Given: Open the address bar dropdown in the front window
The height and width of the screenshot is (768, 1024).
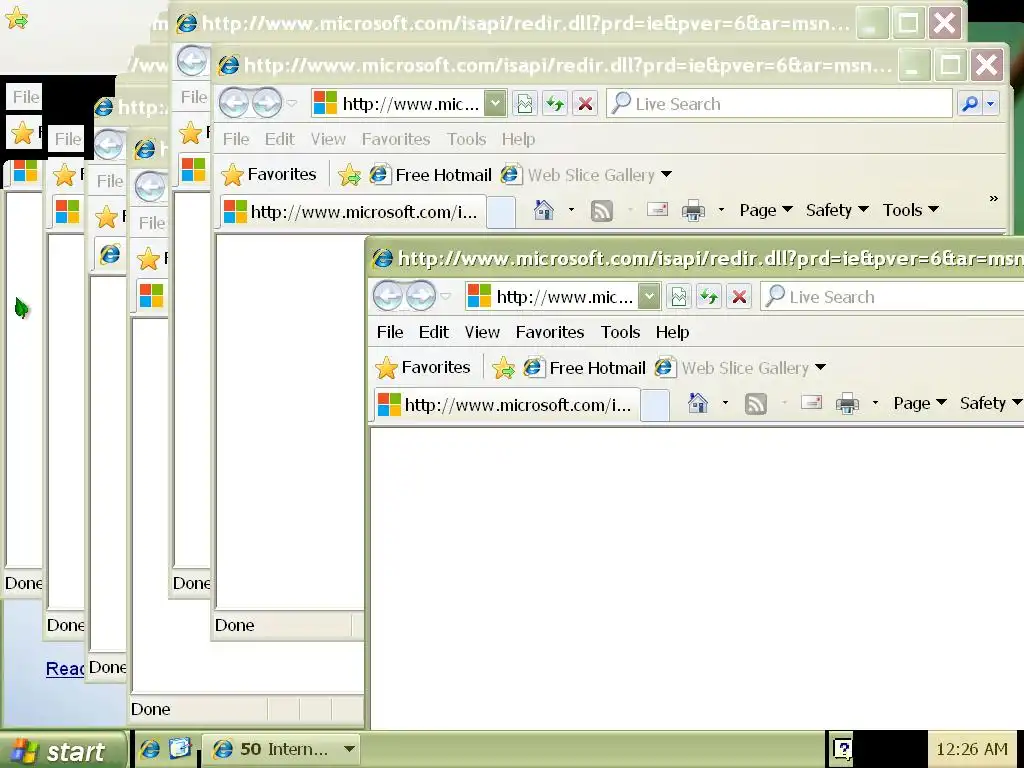Looking at the screenshot, I should (649, 297).
